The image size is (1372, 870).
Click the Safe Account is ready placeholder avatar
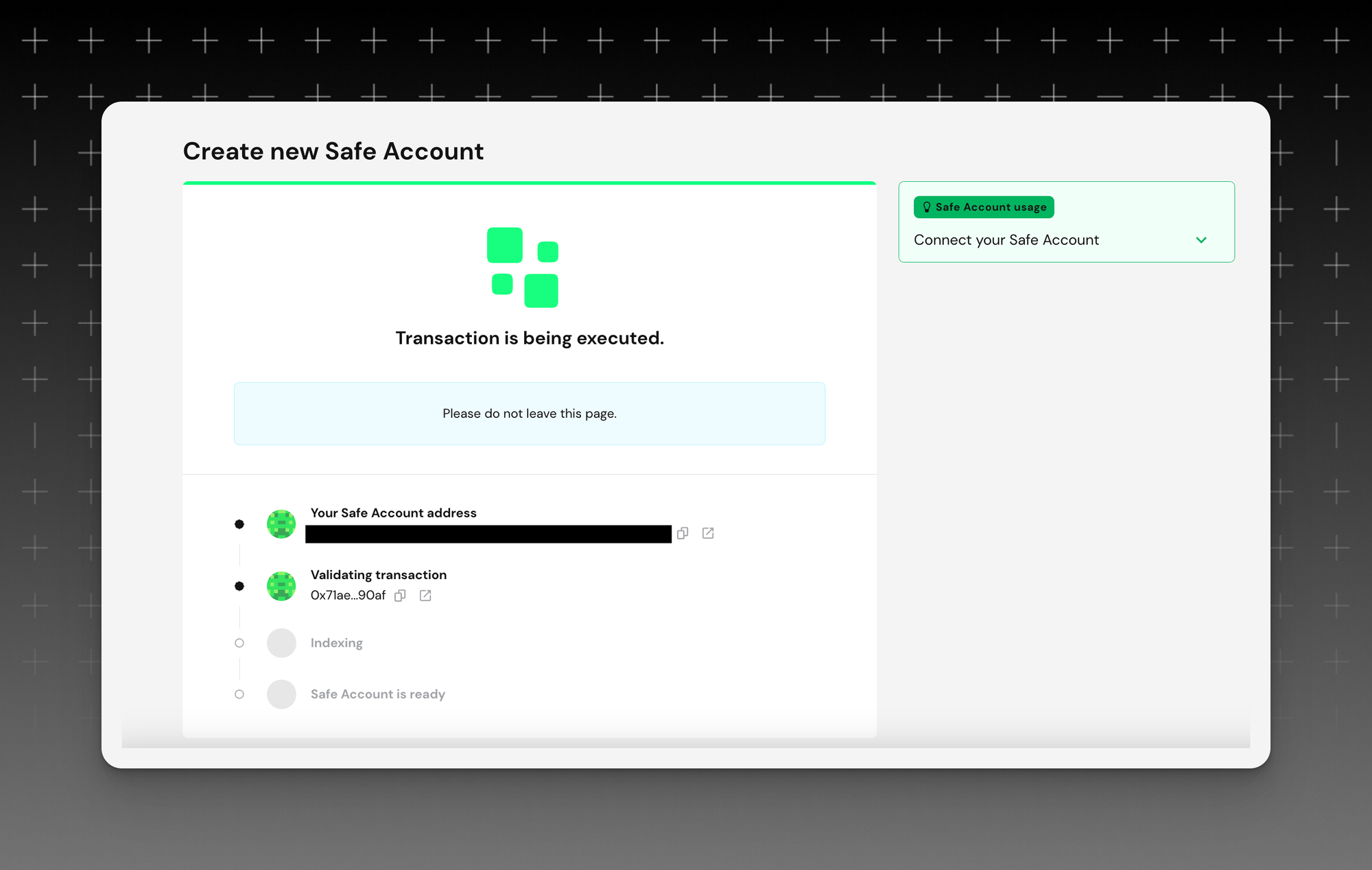coord(281,694)
